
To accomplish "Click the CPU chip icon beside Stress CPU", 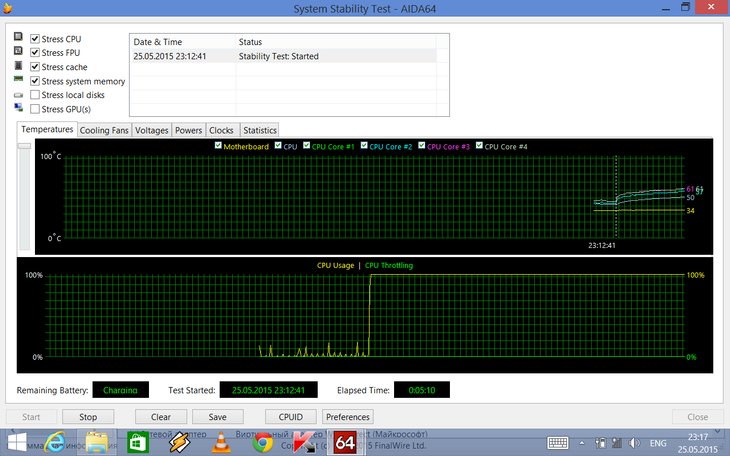I will pos(18,36).
